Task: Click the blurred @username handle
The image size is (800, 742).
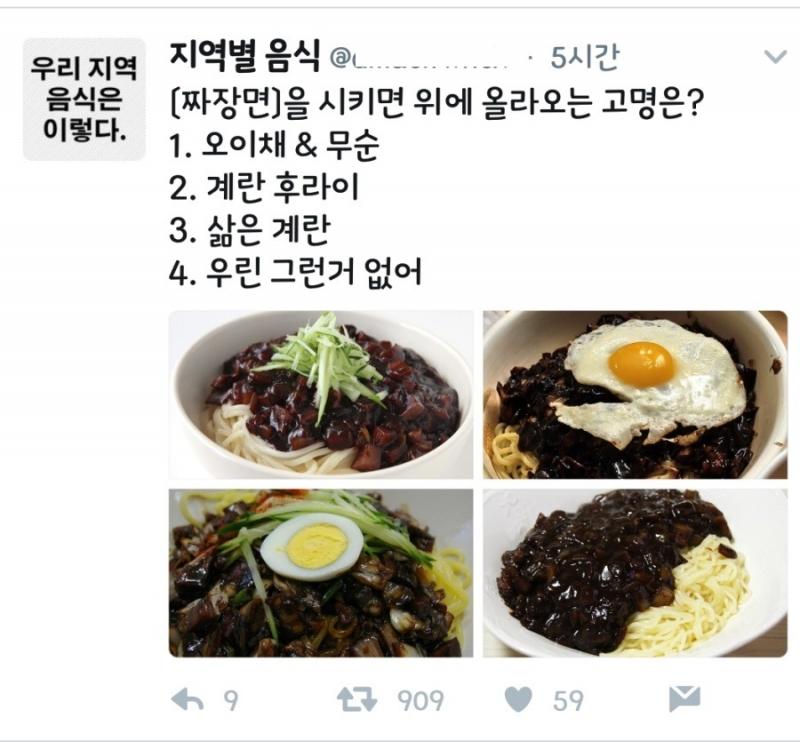Action: (421, 58)
